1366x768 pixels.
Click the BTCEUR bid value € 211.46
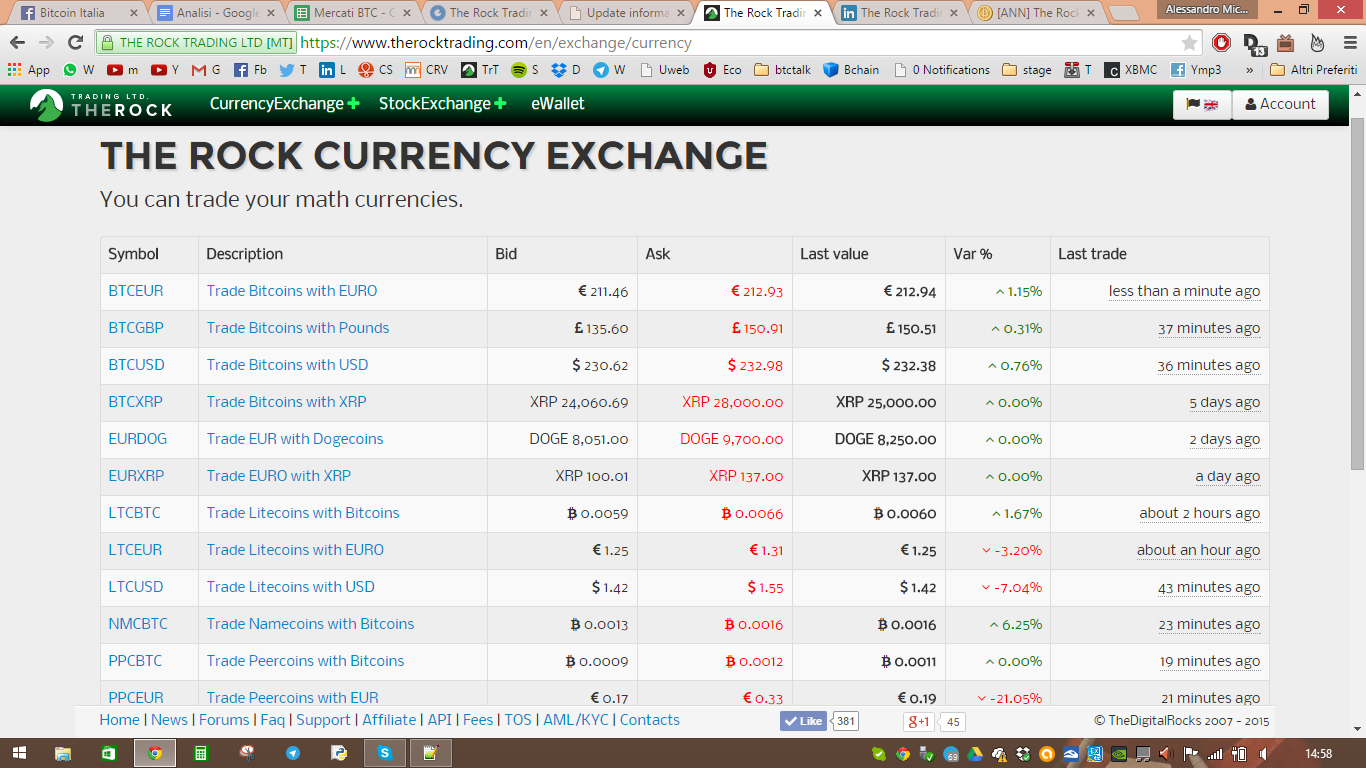point(603,292)
